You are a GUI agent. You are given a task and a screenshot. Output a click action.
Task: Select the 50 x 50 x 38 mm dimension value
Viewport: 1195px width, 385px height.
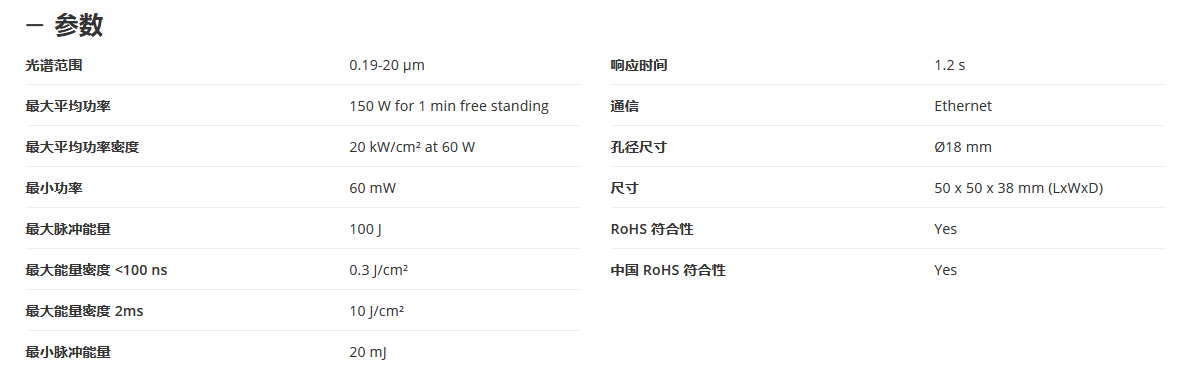(1018, 189)
